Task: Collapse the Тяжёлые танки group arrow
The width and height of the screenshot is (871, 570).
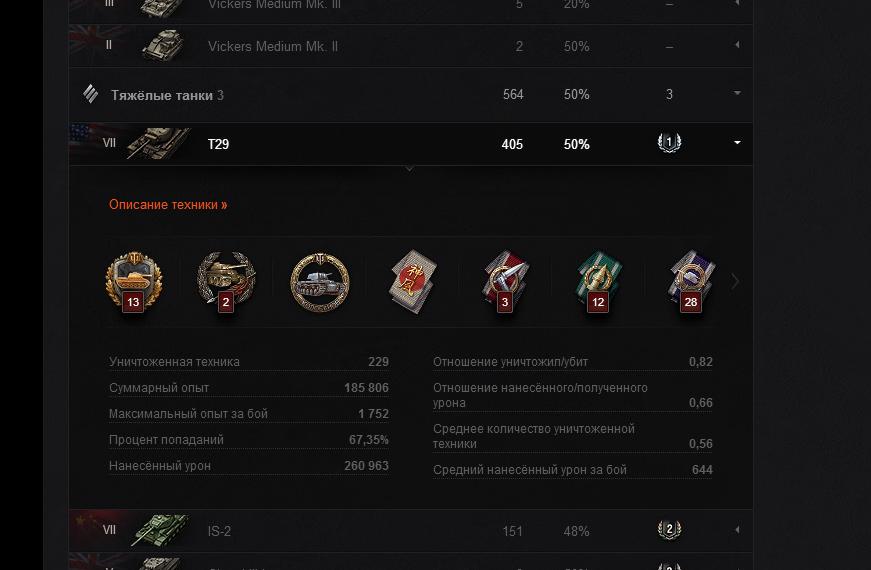Action: 737,94
